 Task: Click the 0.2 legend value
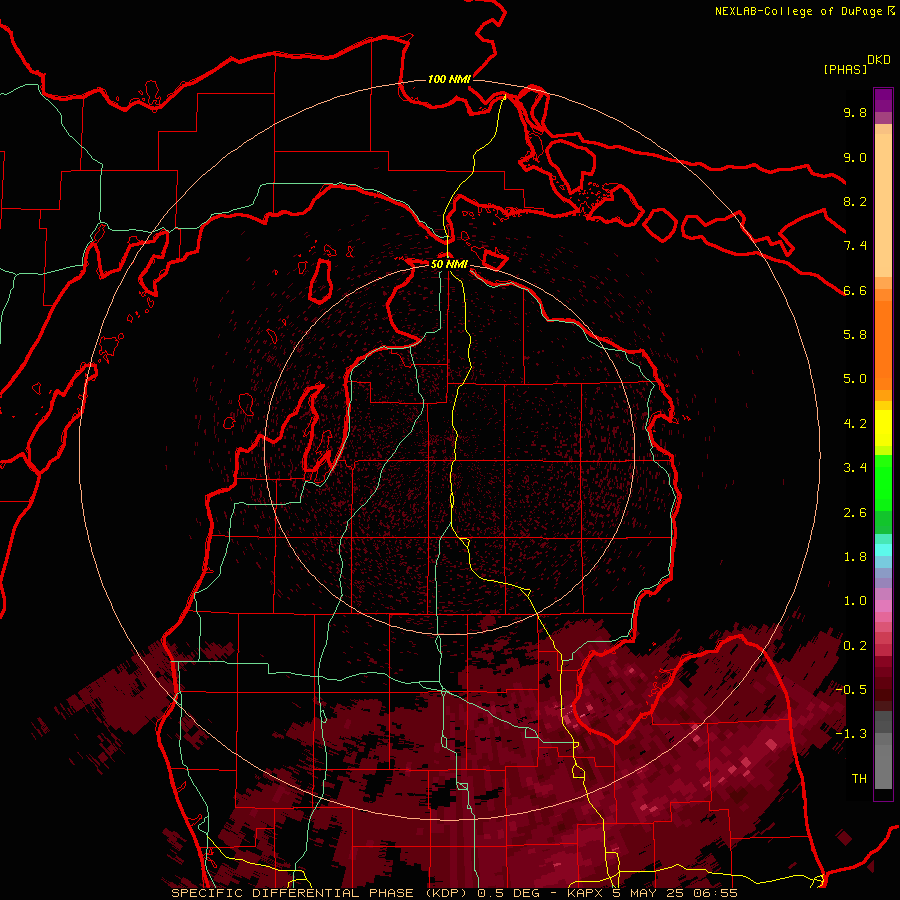click(x=855, y=646)
